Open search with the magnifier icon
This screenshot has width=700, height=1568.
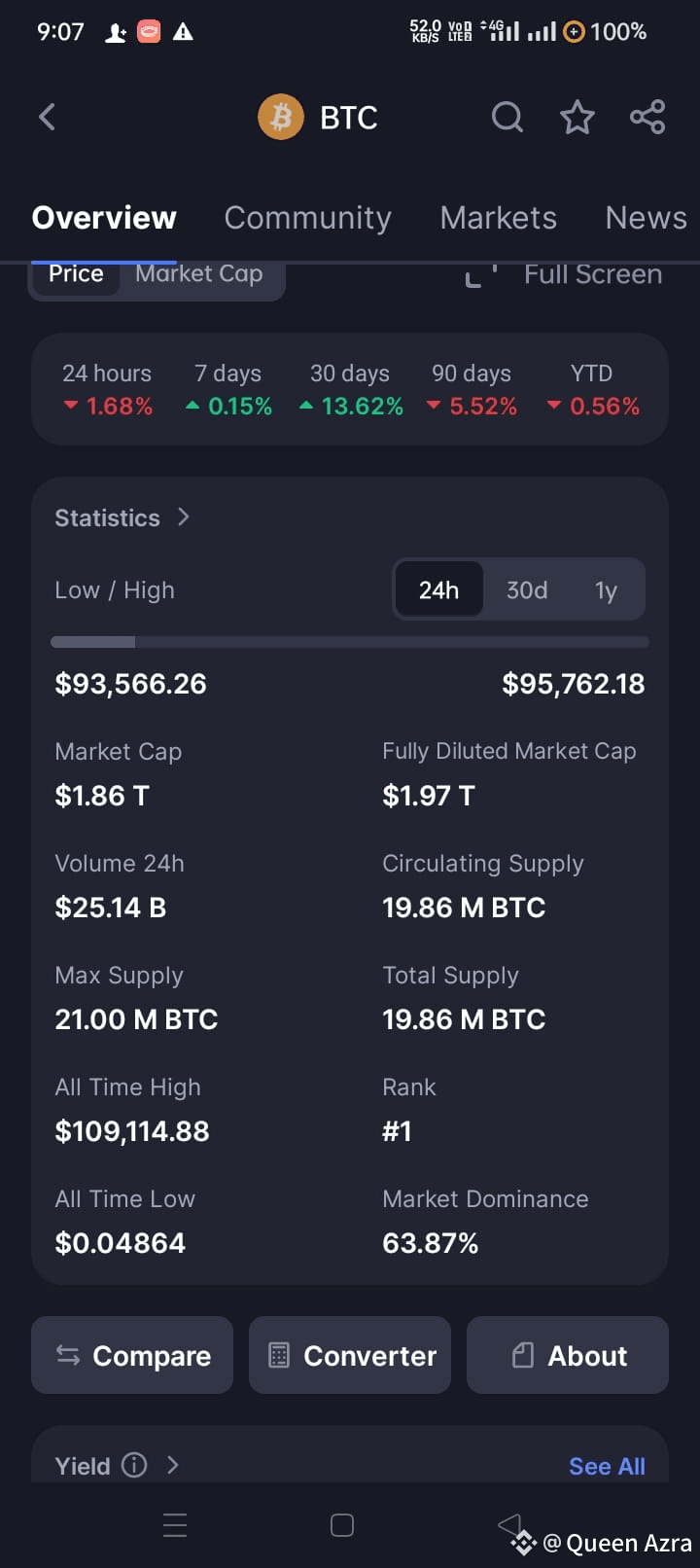pos(507,118)
